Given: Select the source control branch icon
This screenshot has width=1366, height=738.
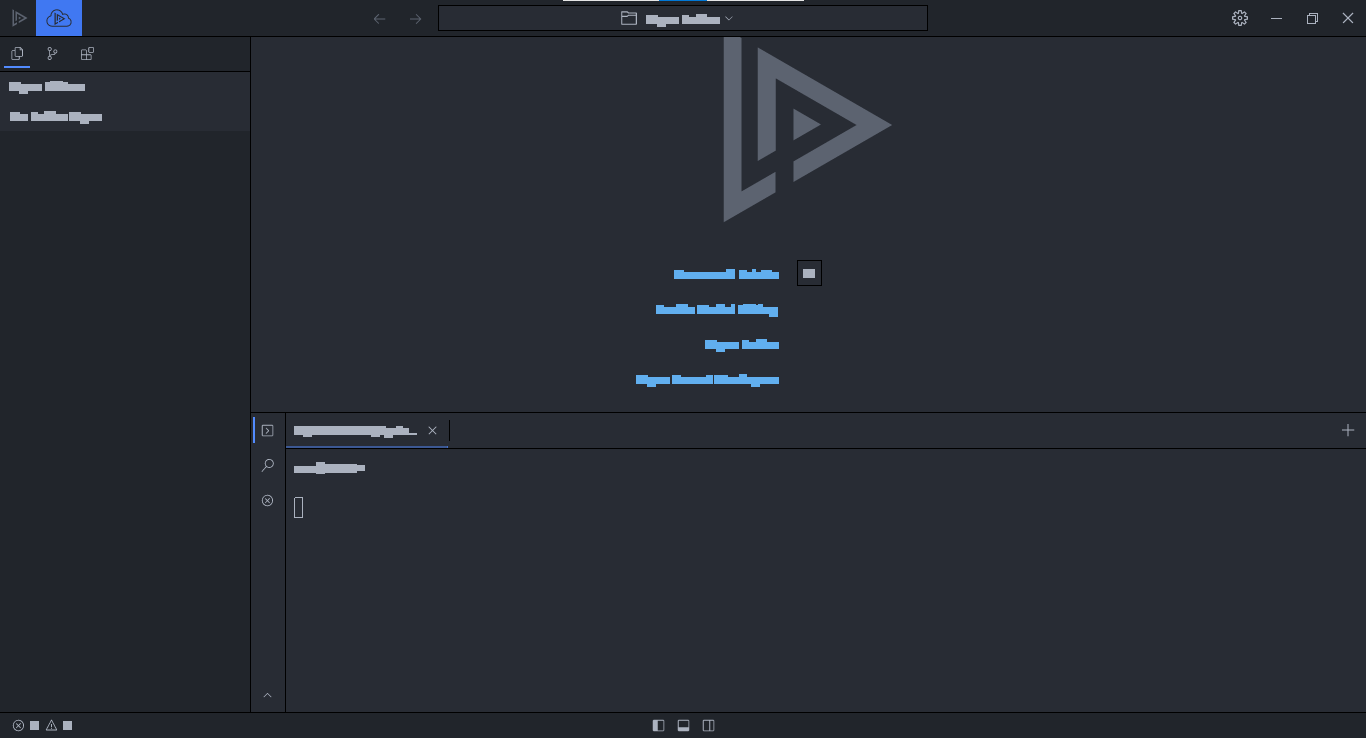Looking at the screenshot, I should coord(51,53).
